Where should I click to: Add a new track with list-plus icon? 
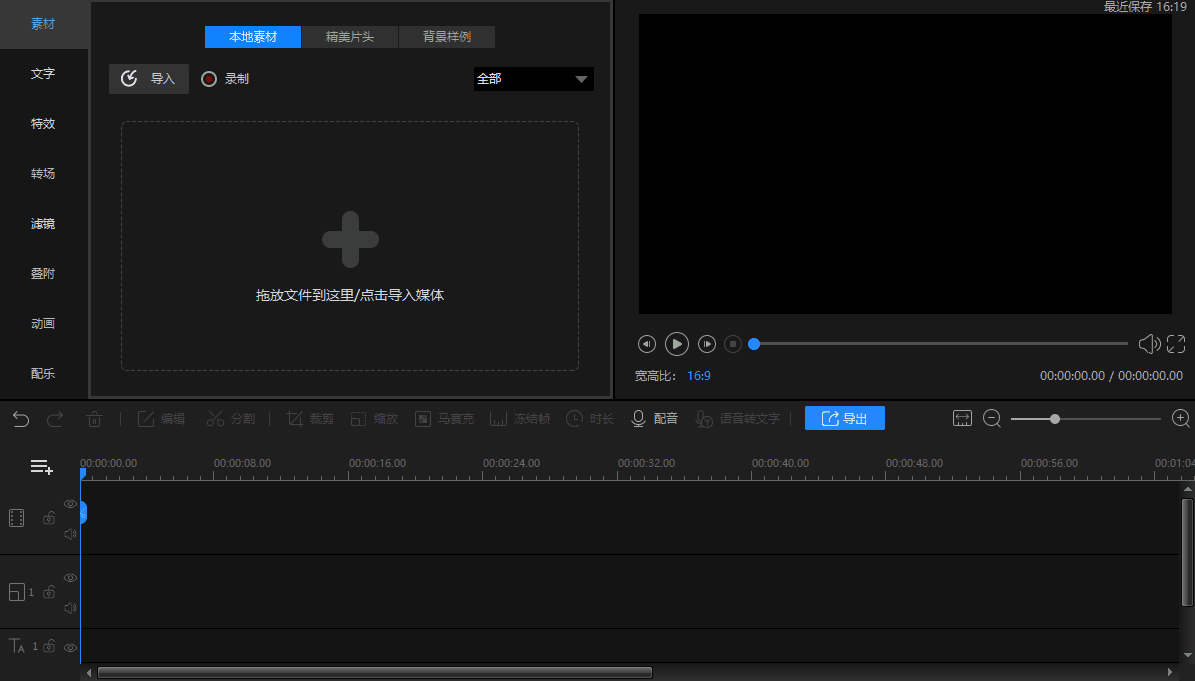click(41, 467)
